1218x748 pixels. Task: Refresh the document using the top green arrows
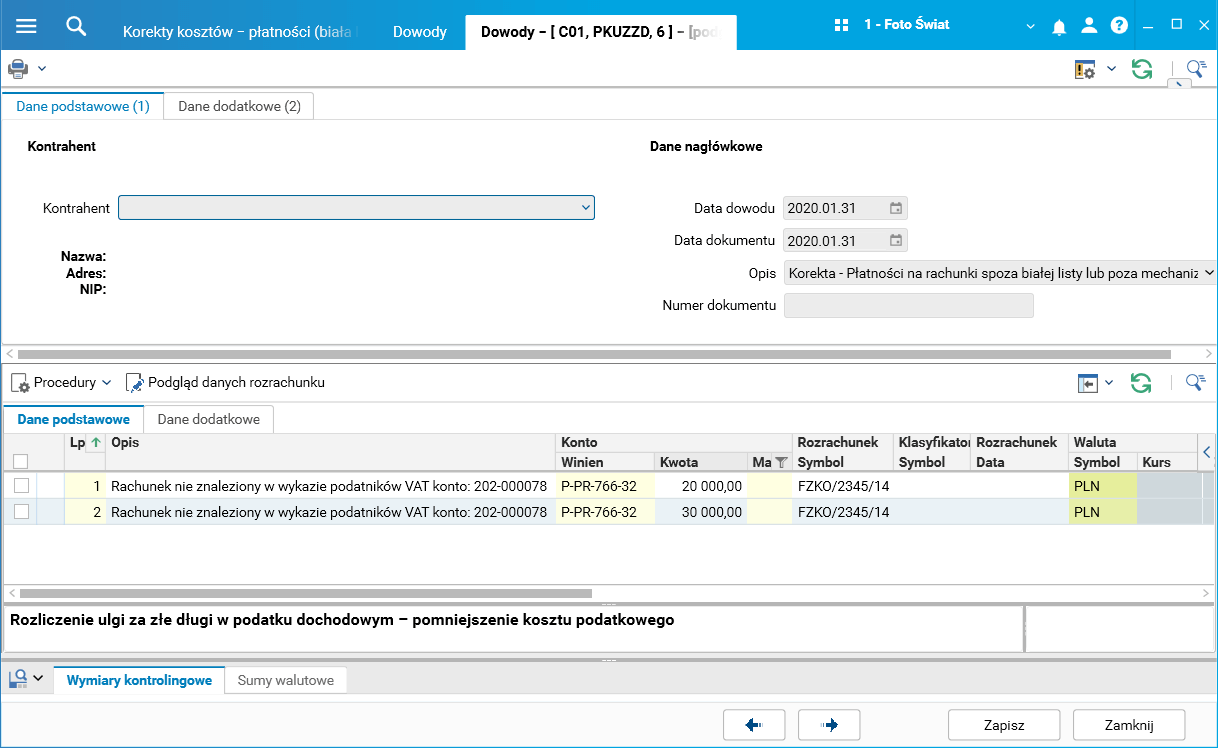pos(1141,69)
